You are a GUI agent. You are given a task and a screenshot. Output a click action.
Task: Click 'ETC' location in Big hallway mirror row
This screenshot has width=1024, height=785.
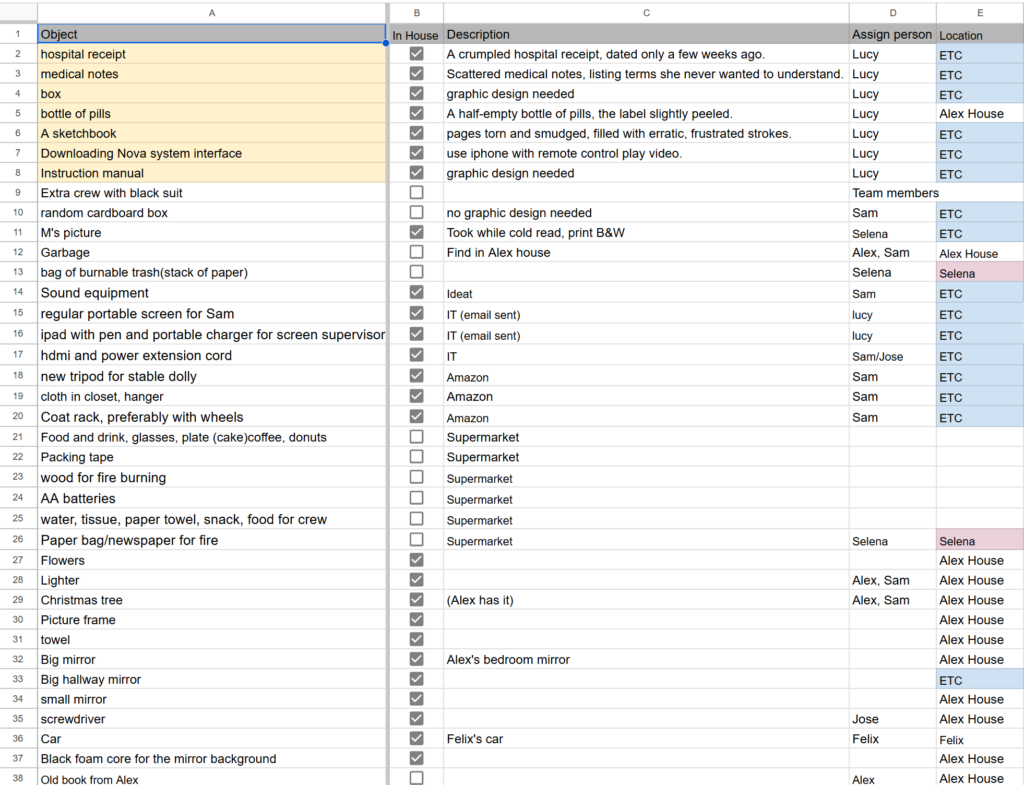(x=980, y=680)
